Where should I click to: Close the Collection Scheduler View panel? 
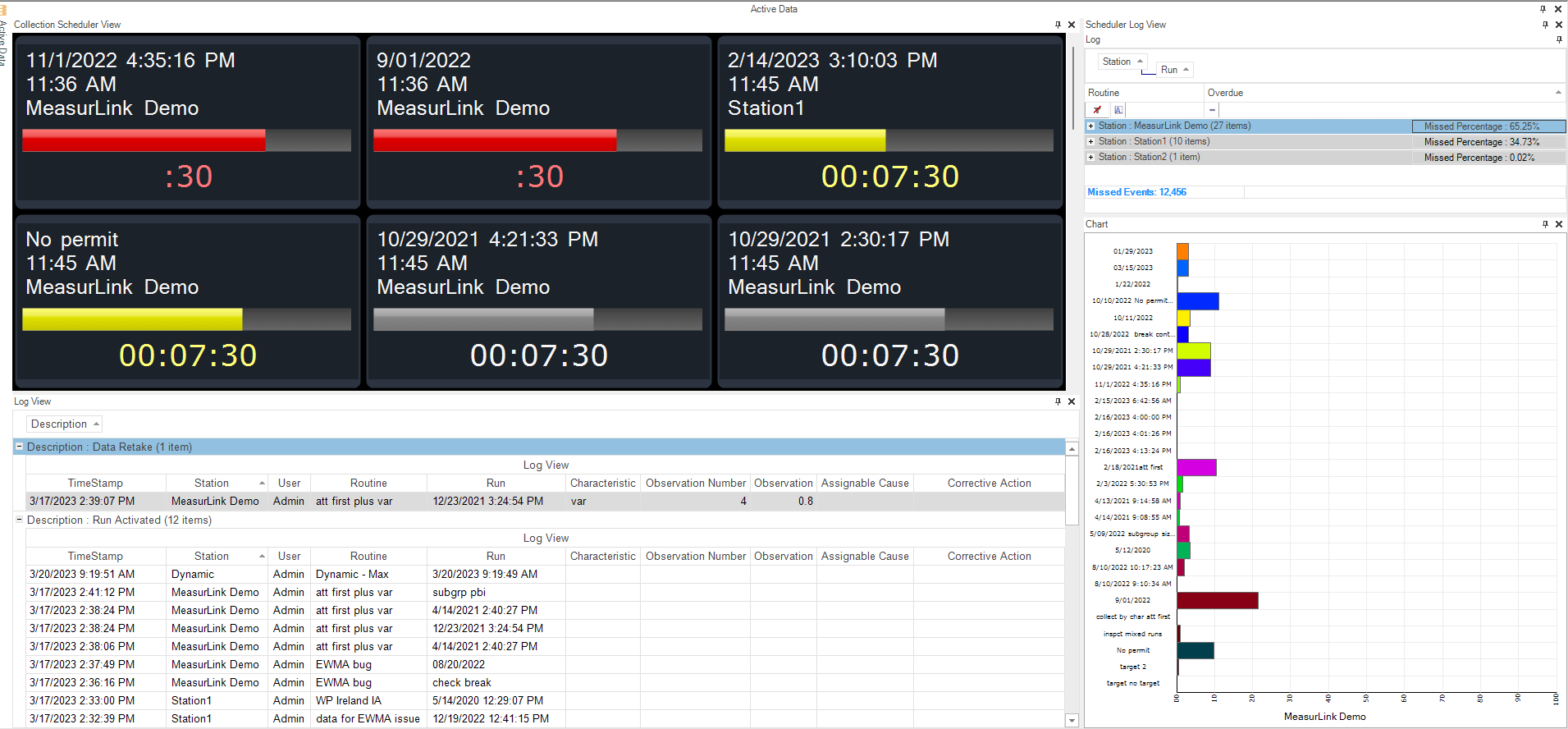pos(1072,25)
